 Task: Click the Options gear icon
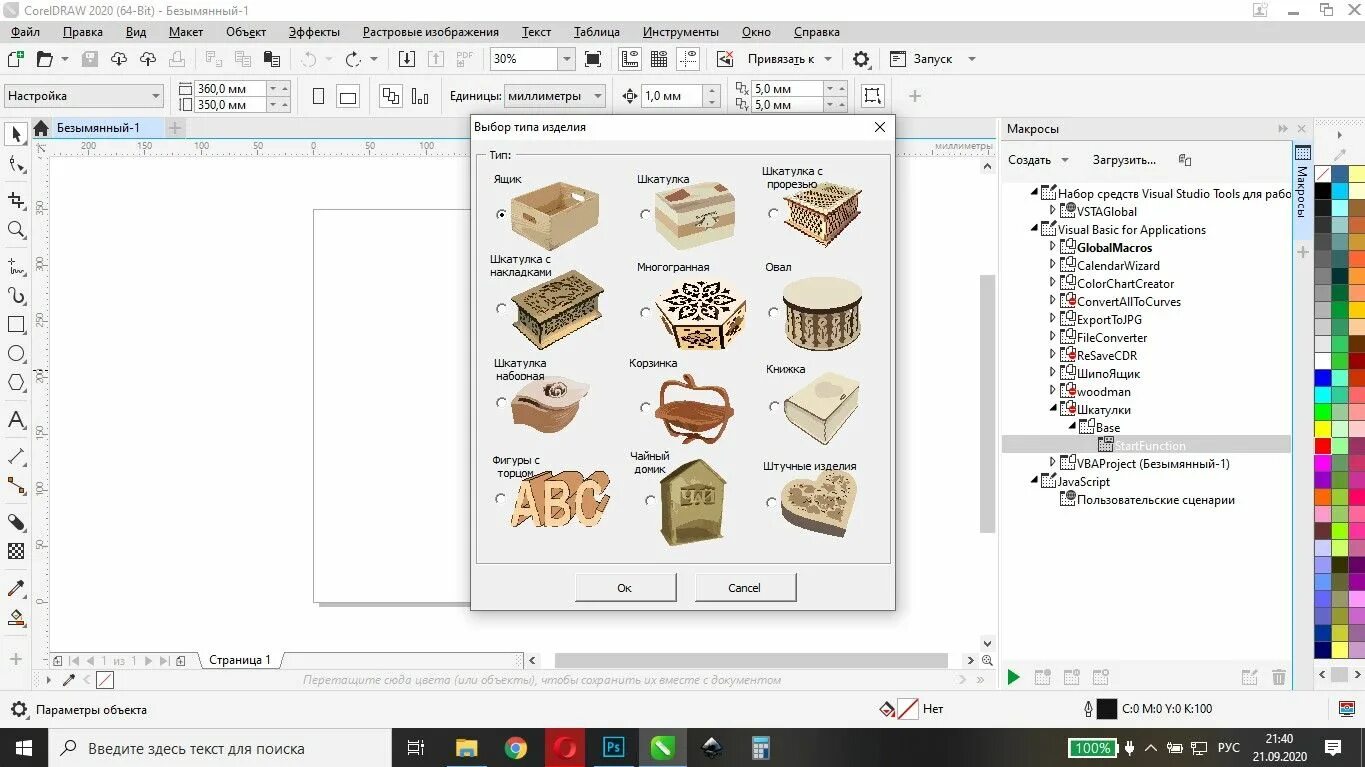click(x=861, y=59)
